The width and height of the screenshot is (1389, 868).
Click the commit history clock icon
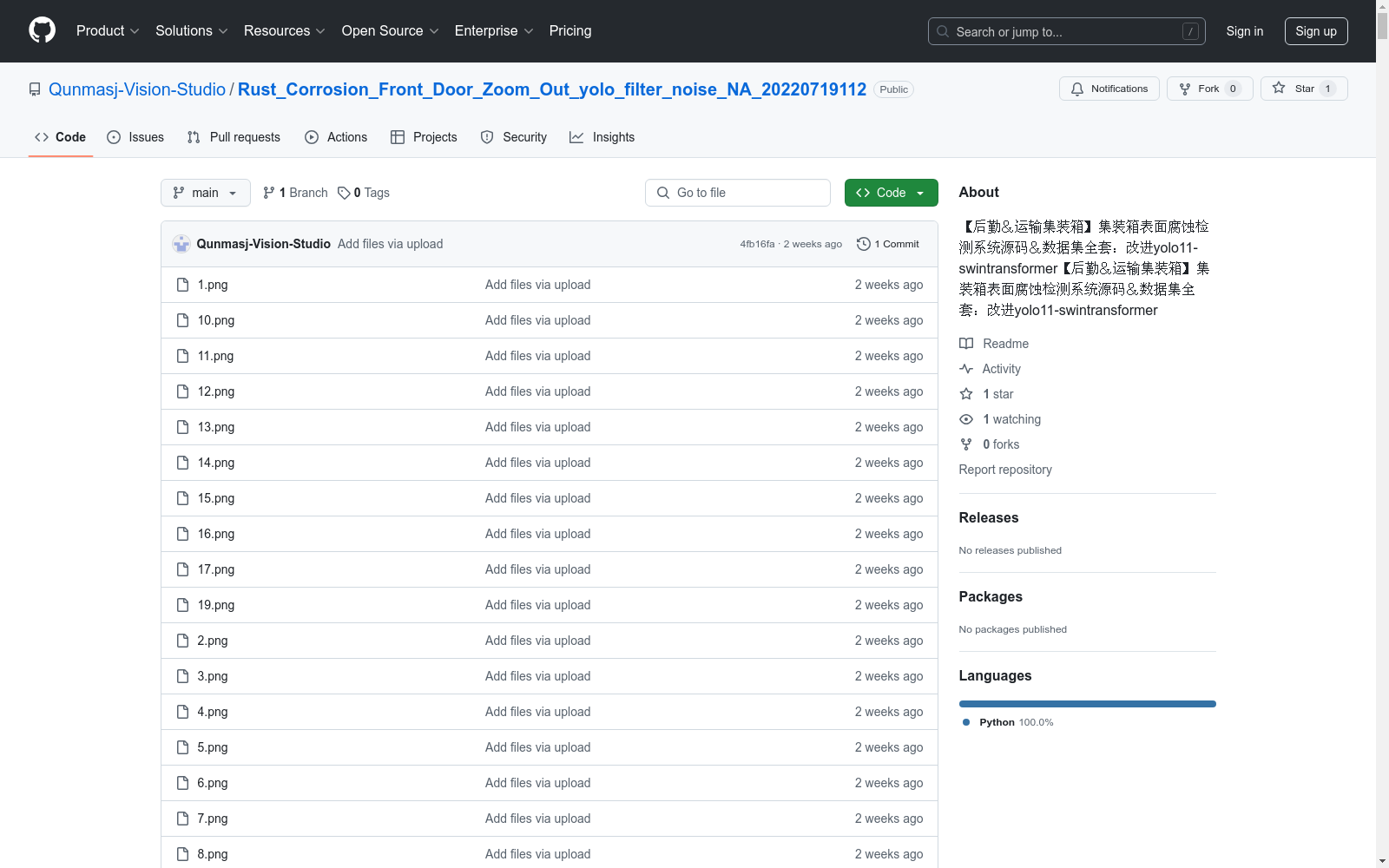[x=863, y=244]
